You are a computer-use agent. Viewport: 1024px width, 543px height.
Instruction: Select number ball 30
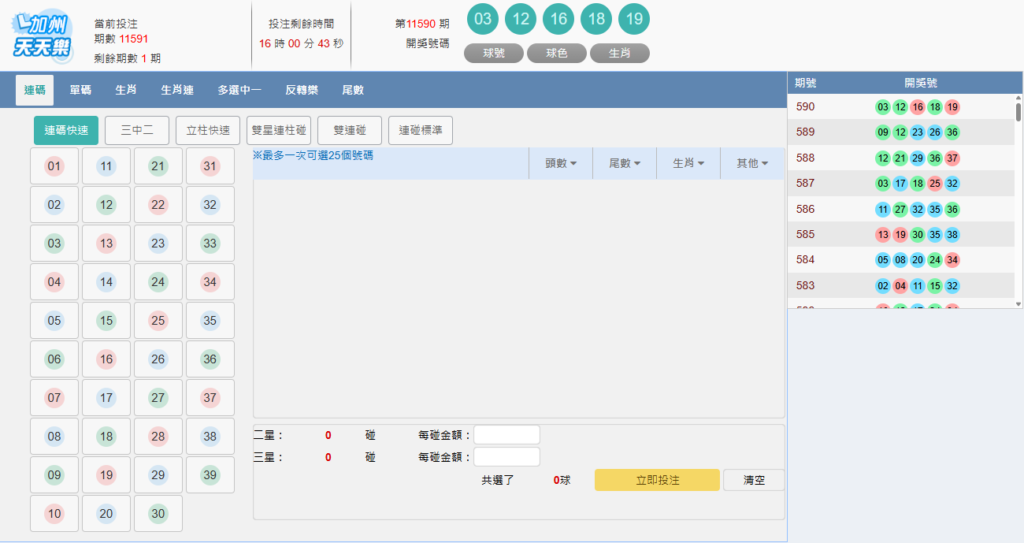(x=158, y=513)
